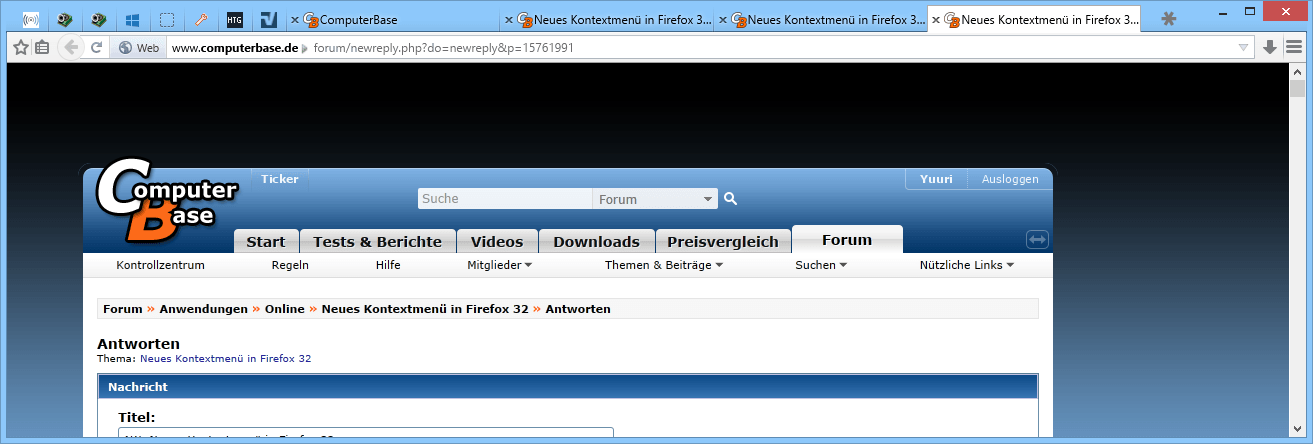
Task: Open the Ticker link
Action: [280, 179]
